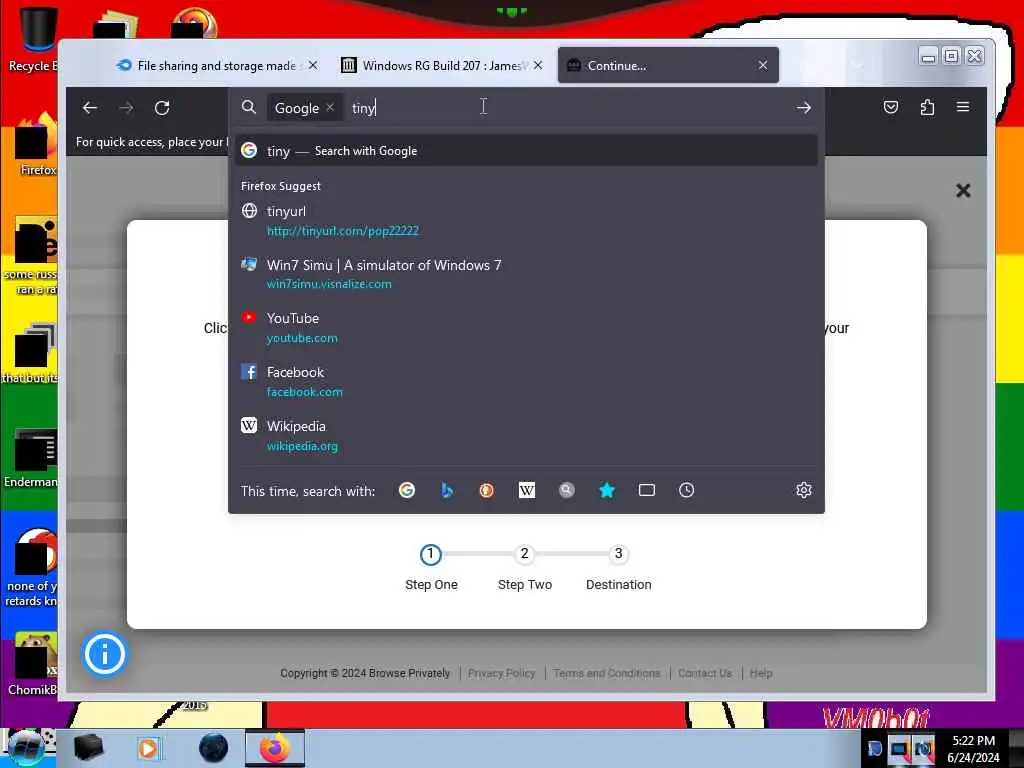The image size is (1024, 768).
Task: Click Step One circle
Action: point(430,554)
